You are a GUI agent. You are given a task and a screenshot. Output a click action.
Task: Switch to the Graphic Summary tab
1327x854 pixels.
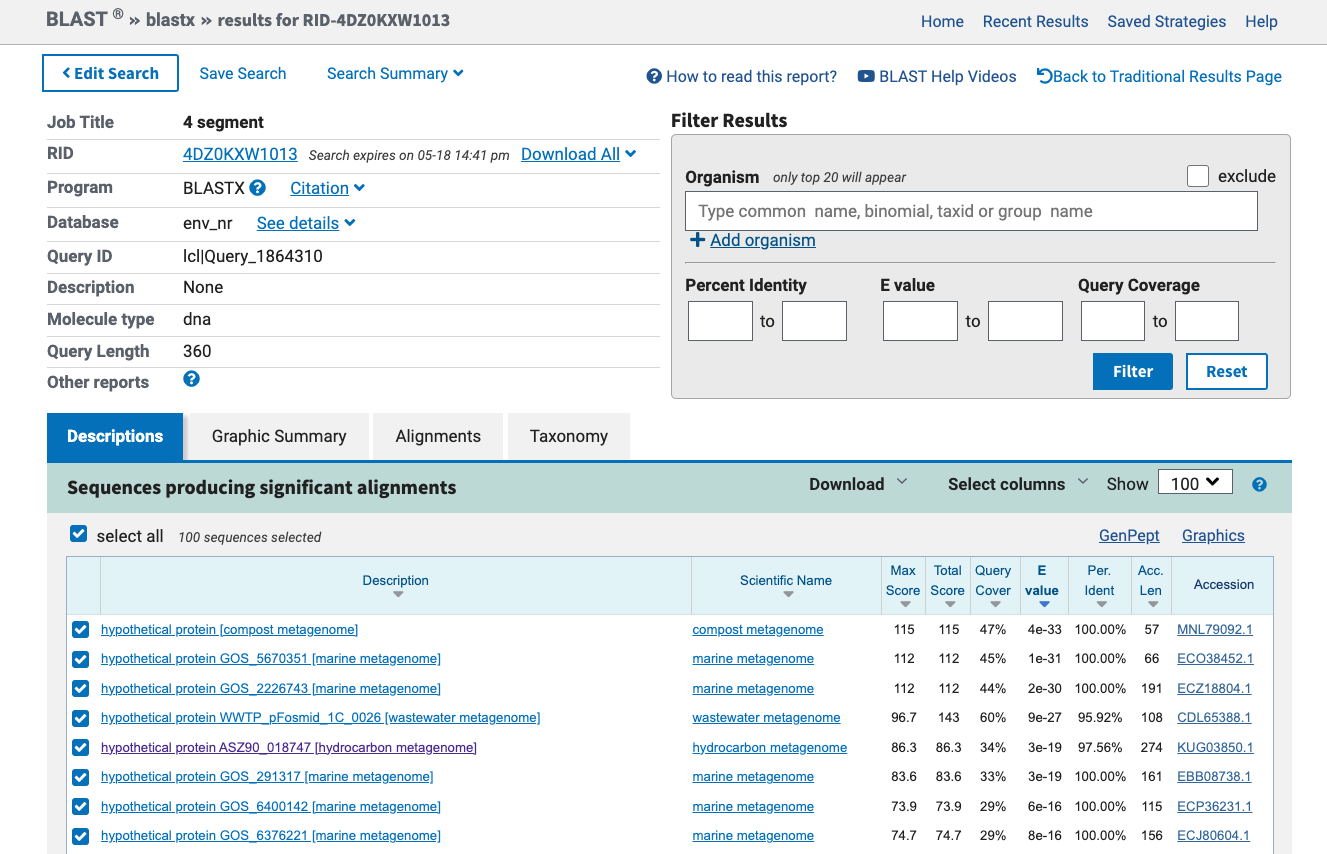click(x=279, y=436)
